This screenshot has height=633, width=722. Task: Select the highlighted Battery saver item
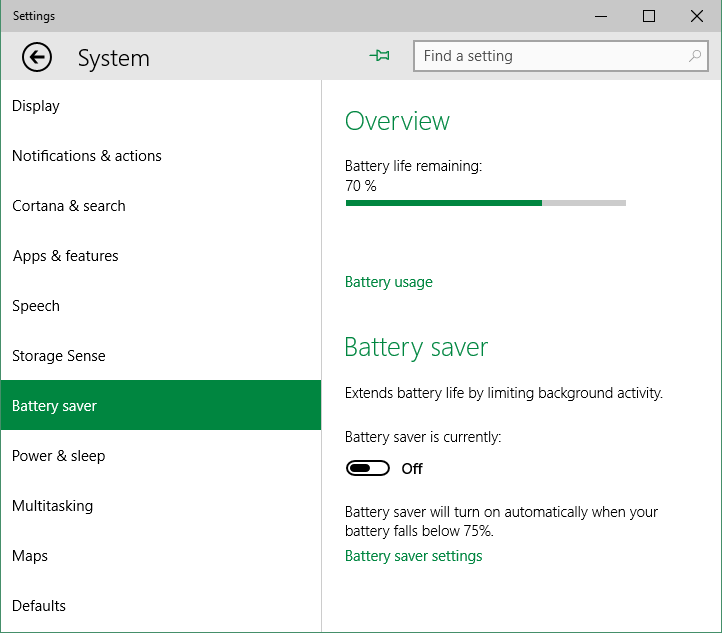tap(55, 406)
